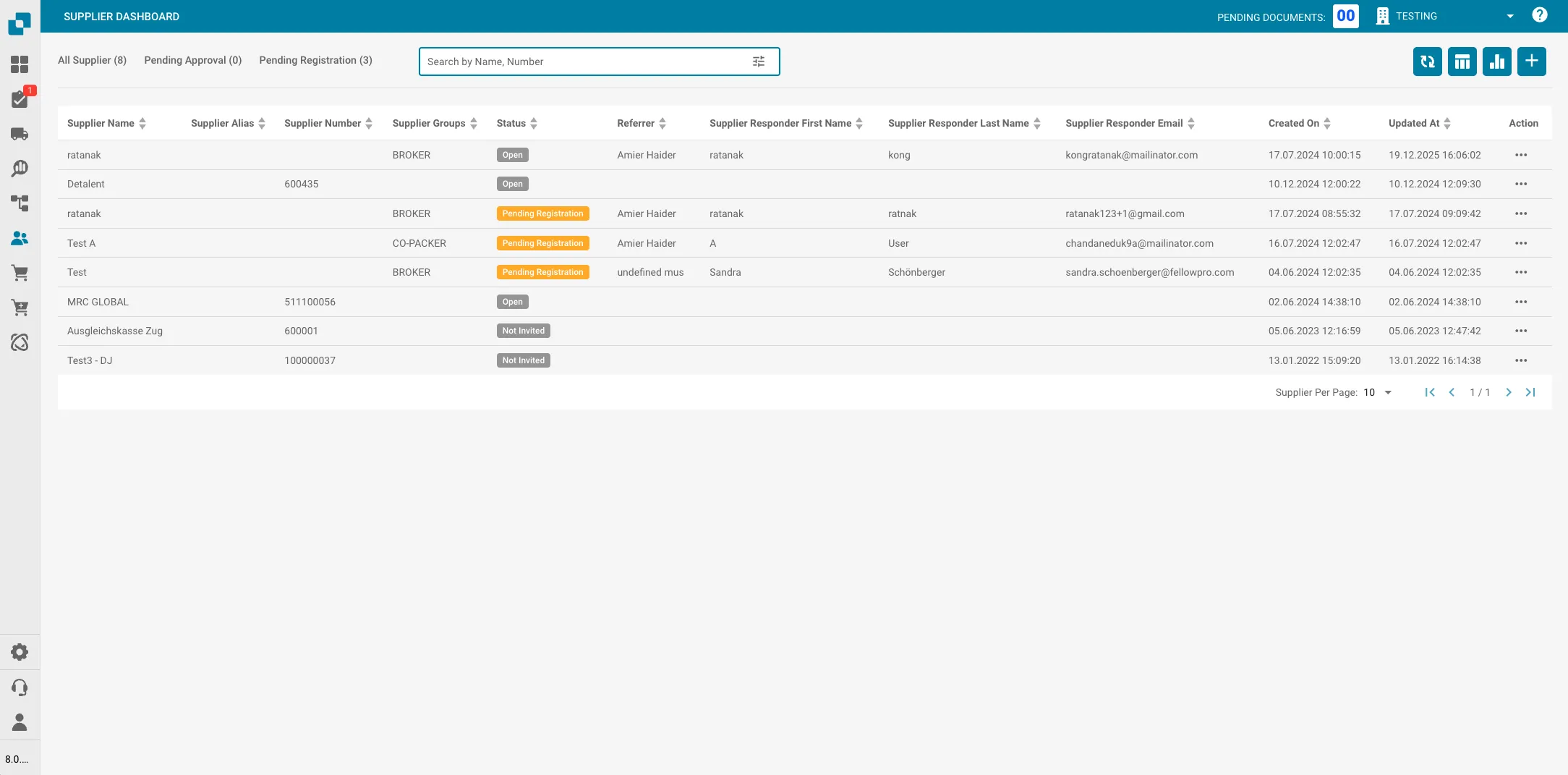Go to the last page of suppliers
Viewport: 1568px width, 775px height.
click(x=1530, y=392)
